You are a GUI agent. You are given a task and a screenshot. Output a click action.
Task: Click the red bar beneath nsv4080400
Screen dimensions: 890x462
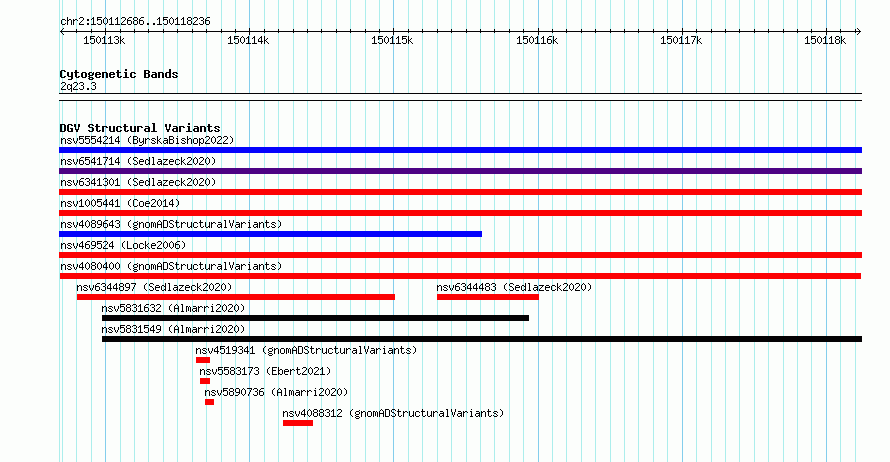(460, 276)
